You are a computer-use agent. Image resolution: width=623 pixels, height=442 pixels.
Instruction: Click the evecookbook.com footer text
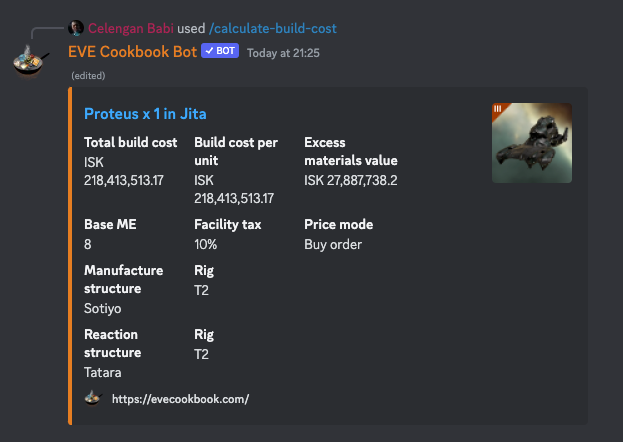pos(180,399)
